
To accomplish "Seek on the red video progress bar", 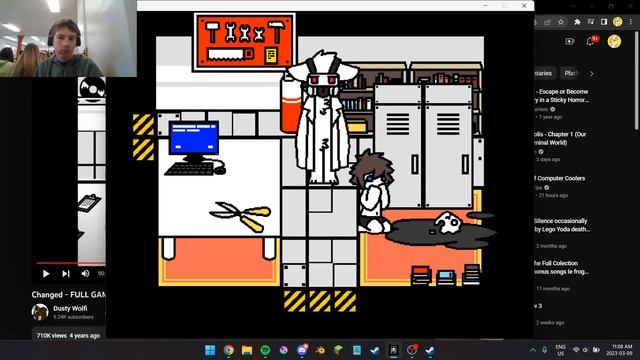I will pos(71,263).
